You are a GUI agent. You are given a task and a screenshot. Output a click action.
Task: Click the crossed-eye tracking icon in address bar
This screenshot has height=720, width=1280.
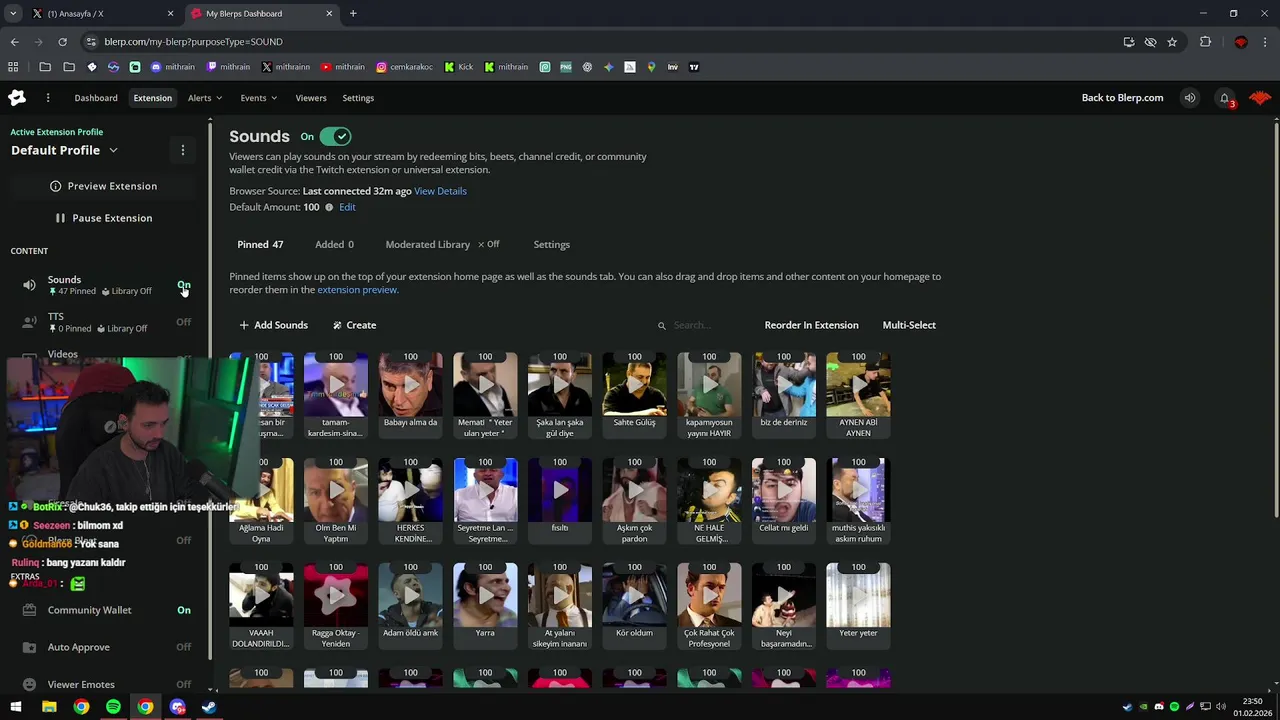pyautogui.click(x=1150, y=42)
